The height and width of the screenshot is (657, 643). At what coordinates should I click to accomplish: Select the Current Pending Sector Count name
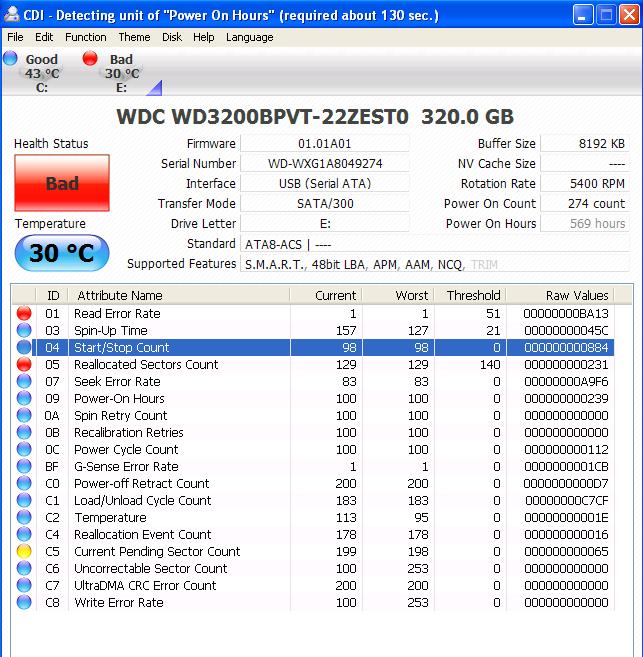click(x=157, y=551)
